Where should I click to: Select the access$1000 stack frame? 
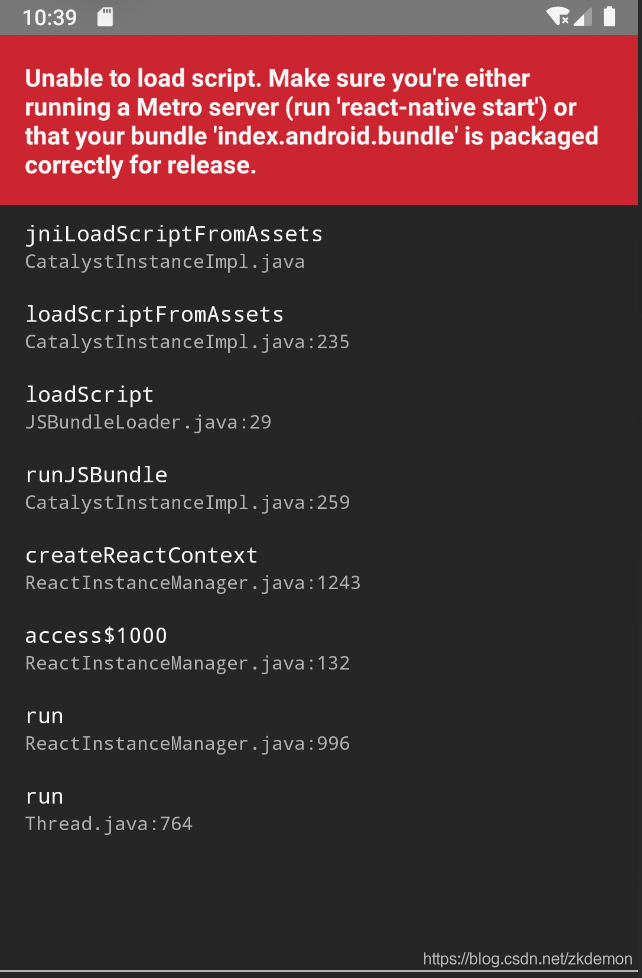(96, 635)
